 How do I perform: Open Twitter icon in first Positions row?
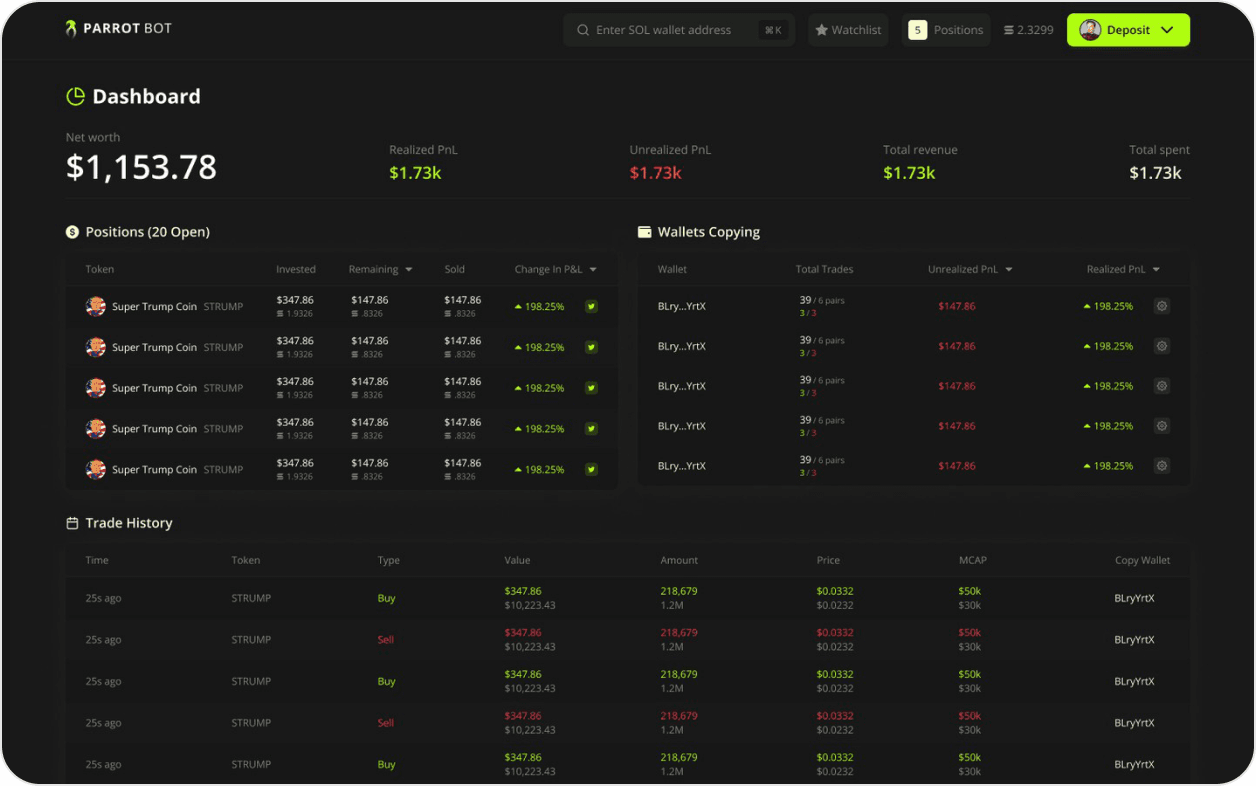coord(591,306)
